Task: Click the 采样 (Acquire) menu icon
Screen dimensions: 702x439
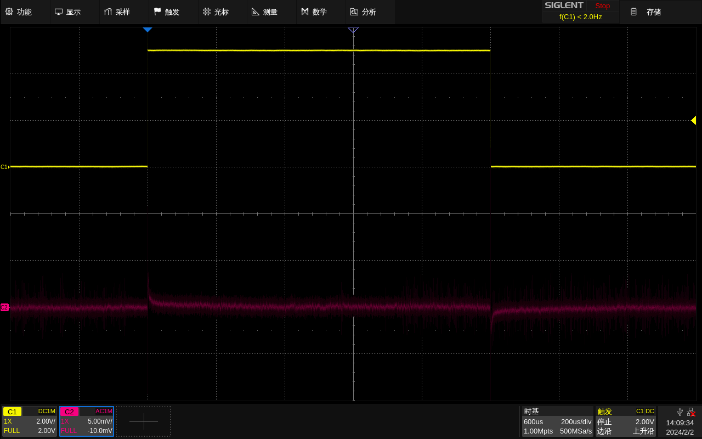Action: click(x=108, y=12)
